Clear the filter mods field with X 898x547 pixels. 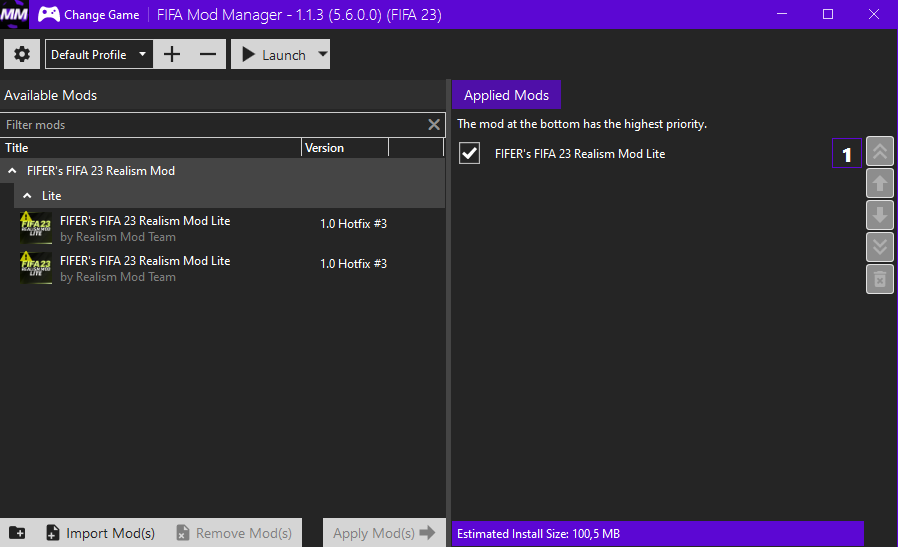tap(434, 124)
